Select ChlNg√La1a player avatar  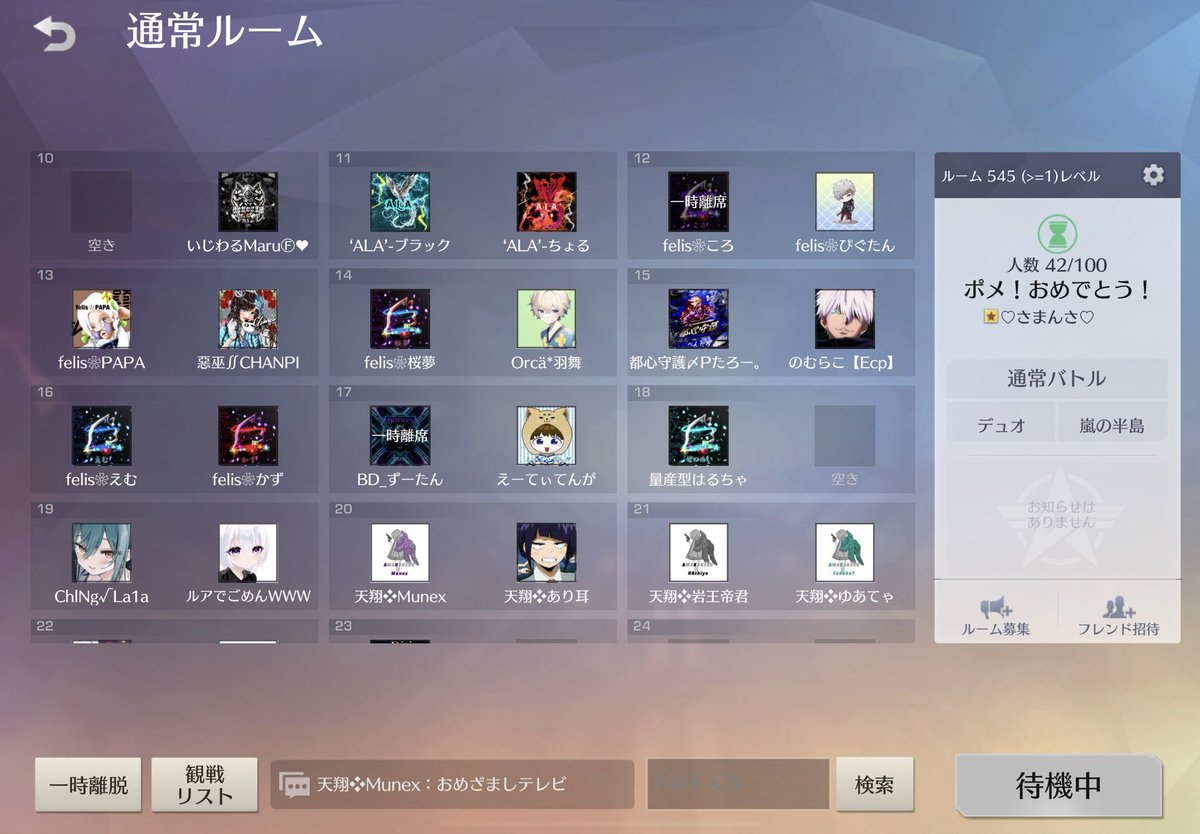[x=101, y=553]
